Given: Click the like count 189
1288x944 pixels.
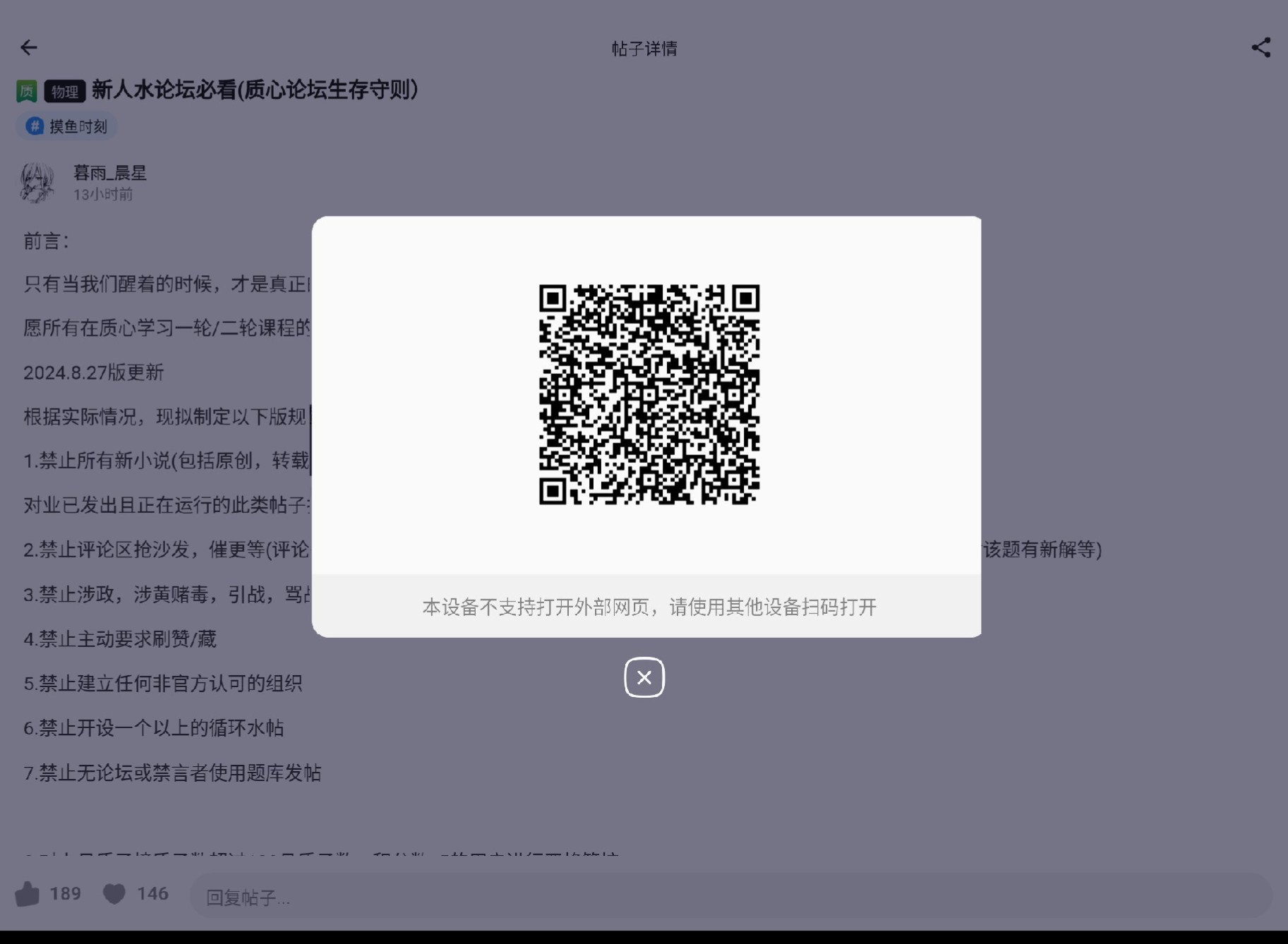Looking at the screenshot, I should coord(66,894).
